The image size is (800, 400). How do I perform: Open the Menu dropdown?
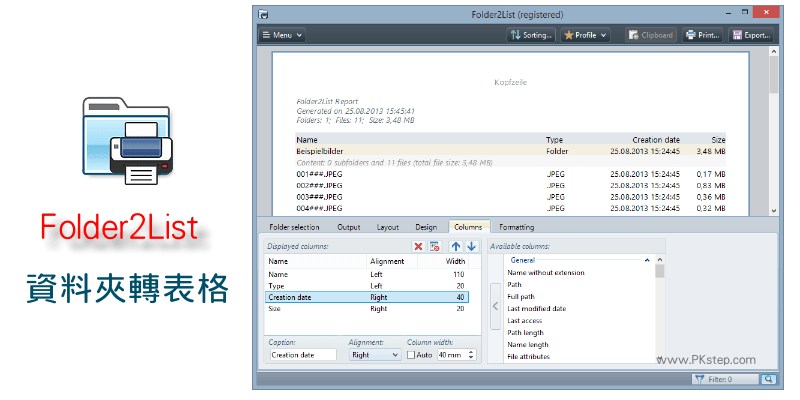282,35
